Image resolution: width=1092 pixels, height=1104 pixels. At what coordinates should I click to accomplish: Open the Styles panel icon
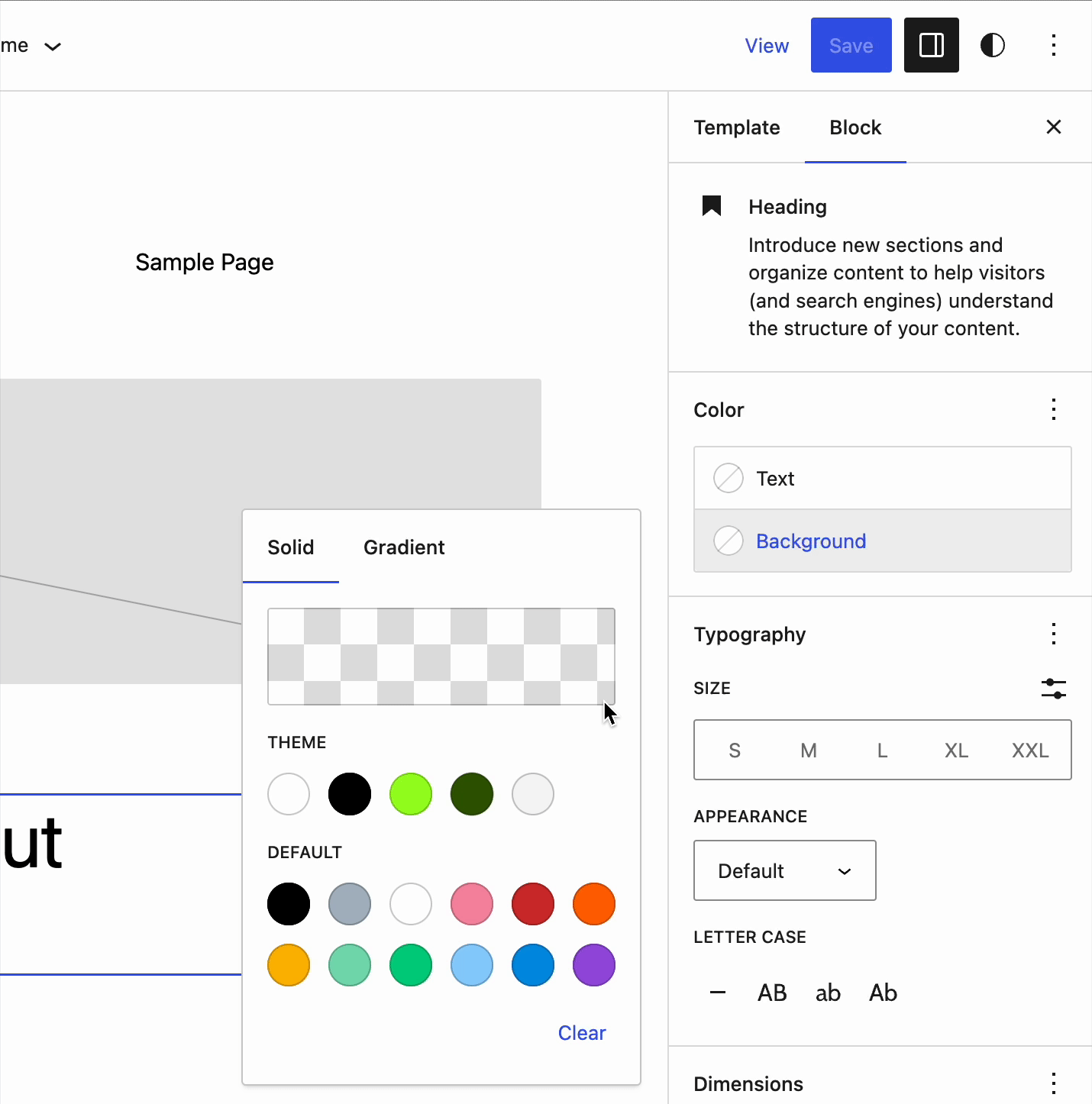(x=993, y=45)
